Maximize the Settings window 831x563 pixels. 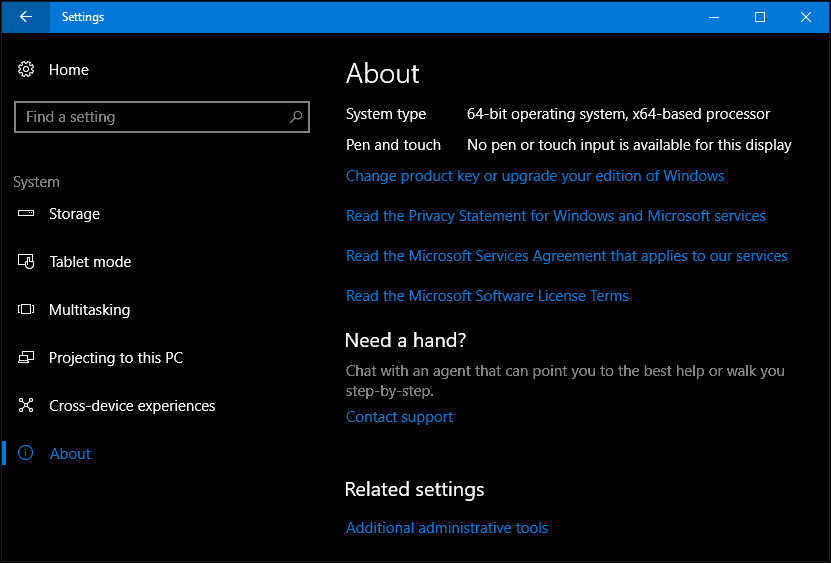759,17
